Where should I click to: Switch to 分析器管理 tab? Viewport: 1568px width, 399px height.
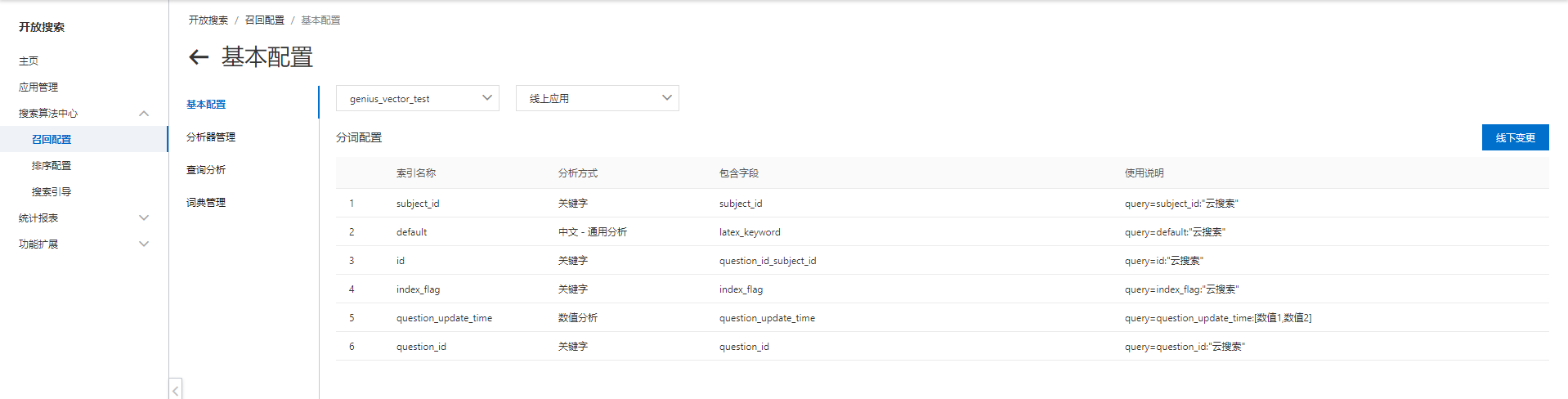[x=211, y=137]
